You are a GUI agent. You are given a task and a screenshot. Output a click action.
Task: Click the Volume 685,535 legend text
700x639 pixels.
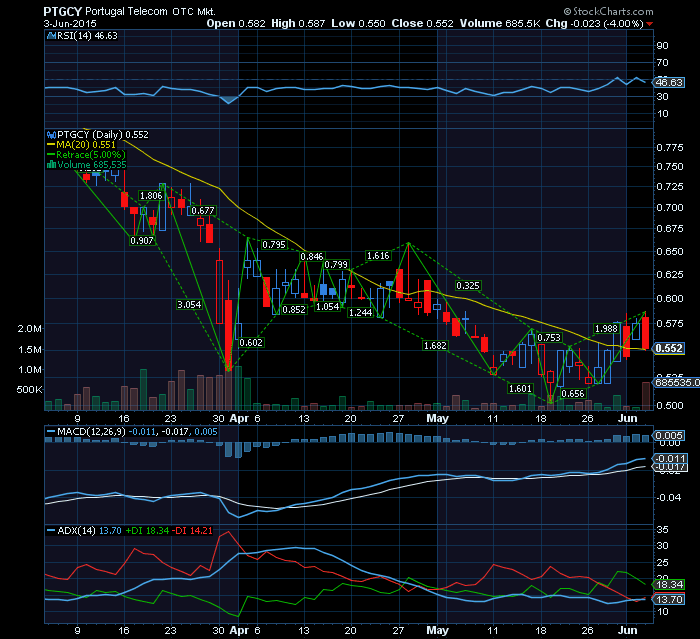(x=92, y=165)
